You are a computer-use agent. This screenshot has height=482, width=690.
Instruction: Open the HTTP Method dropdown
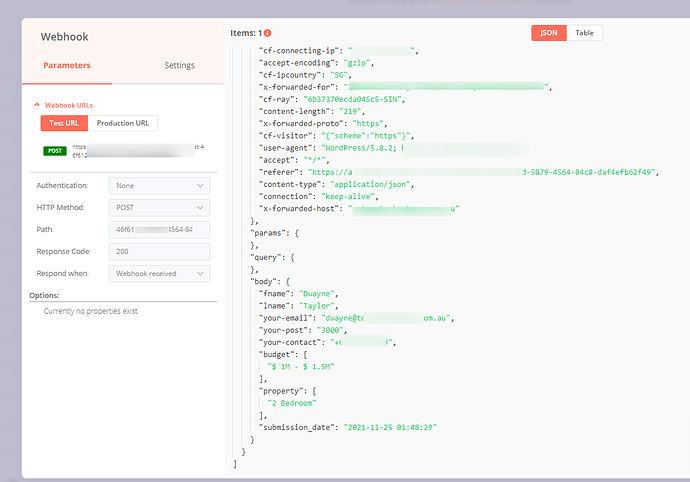tap(159, 208)
